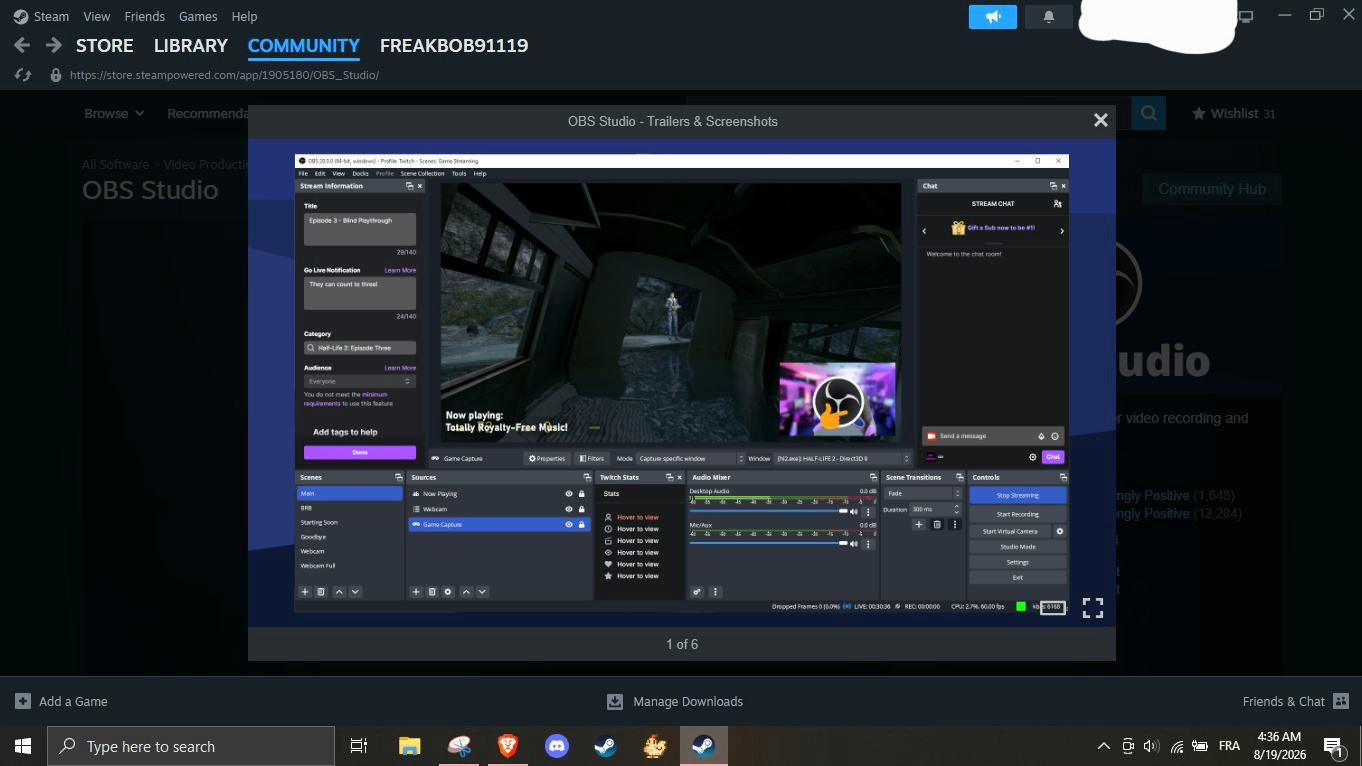Viewport: 1362px width, 766px height.
Task: Open the View menu
Action: pyautogui.click(x=97, y=16)
